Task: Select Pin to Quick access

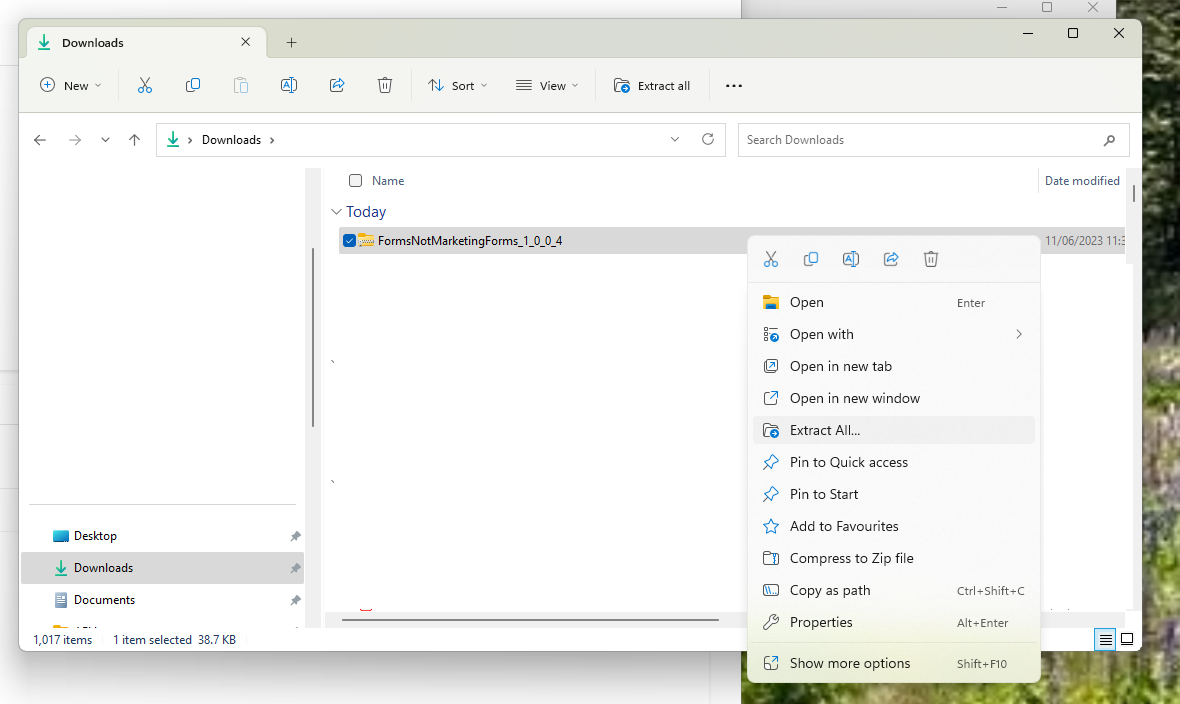Action: 893,462
